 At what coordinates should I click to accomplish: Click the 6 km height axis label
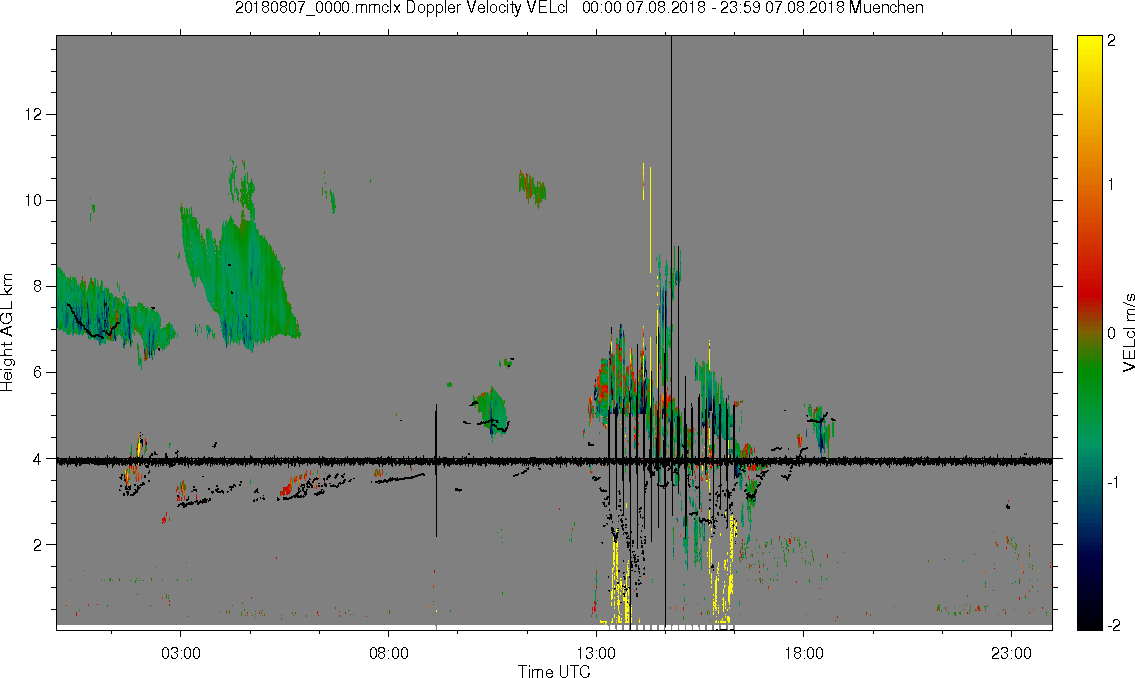coord(38,373)
